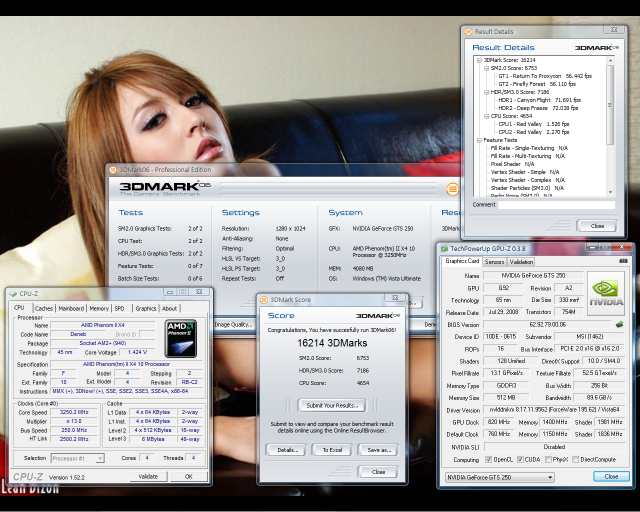The height and width of the screenshot is (512, 640).
Task: Click the Close button in GPU-Z
Action: click(611, 476)
